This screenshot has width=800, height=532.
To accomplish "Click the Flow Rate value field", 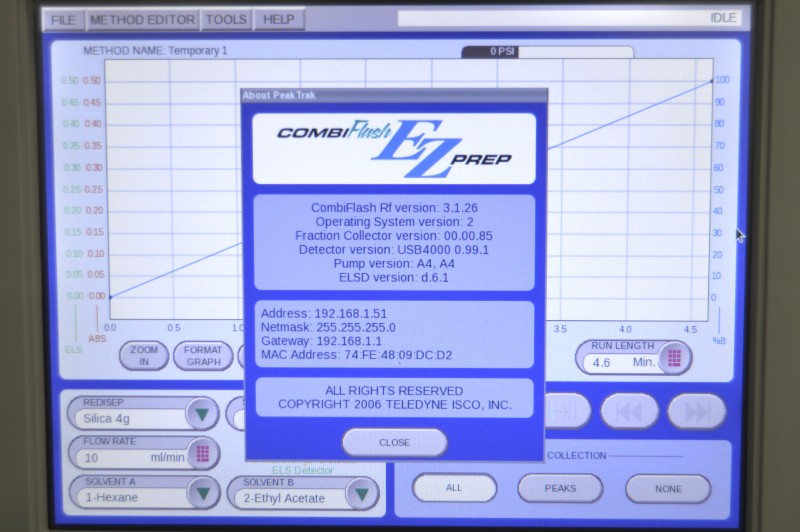I will (130, 456).
